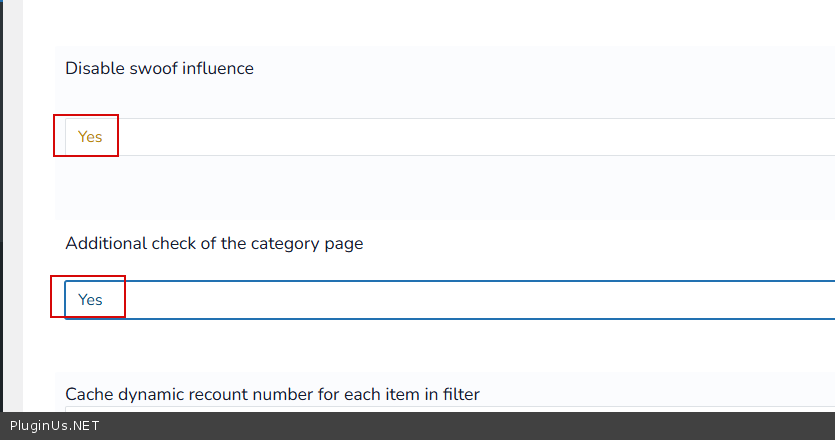Screen dimensions: 835x440
Task: Click the PluginUs.NET text in bottom bar
Action: 55,426
